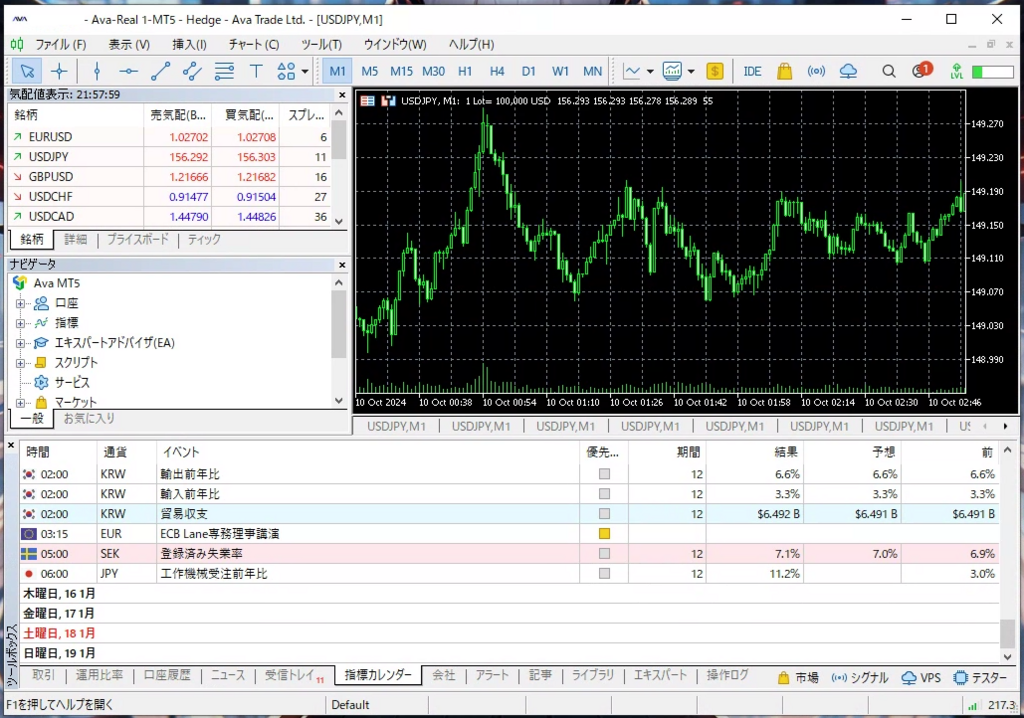
Task: Select the Horizontal Line drawing tool
Action: coord(131,71)
